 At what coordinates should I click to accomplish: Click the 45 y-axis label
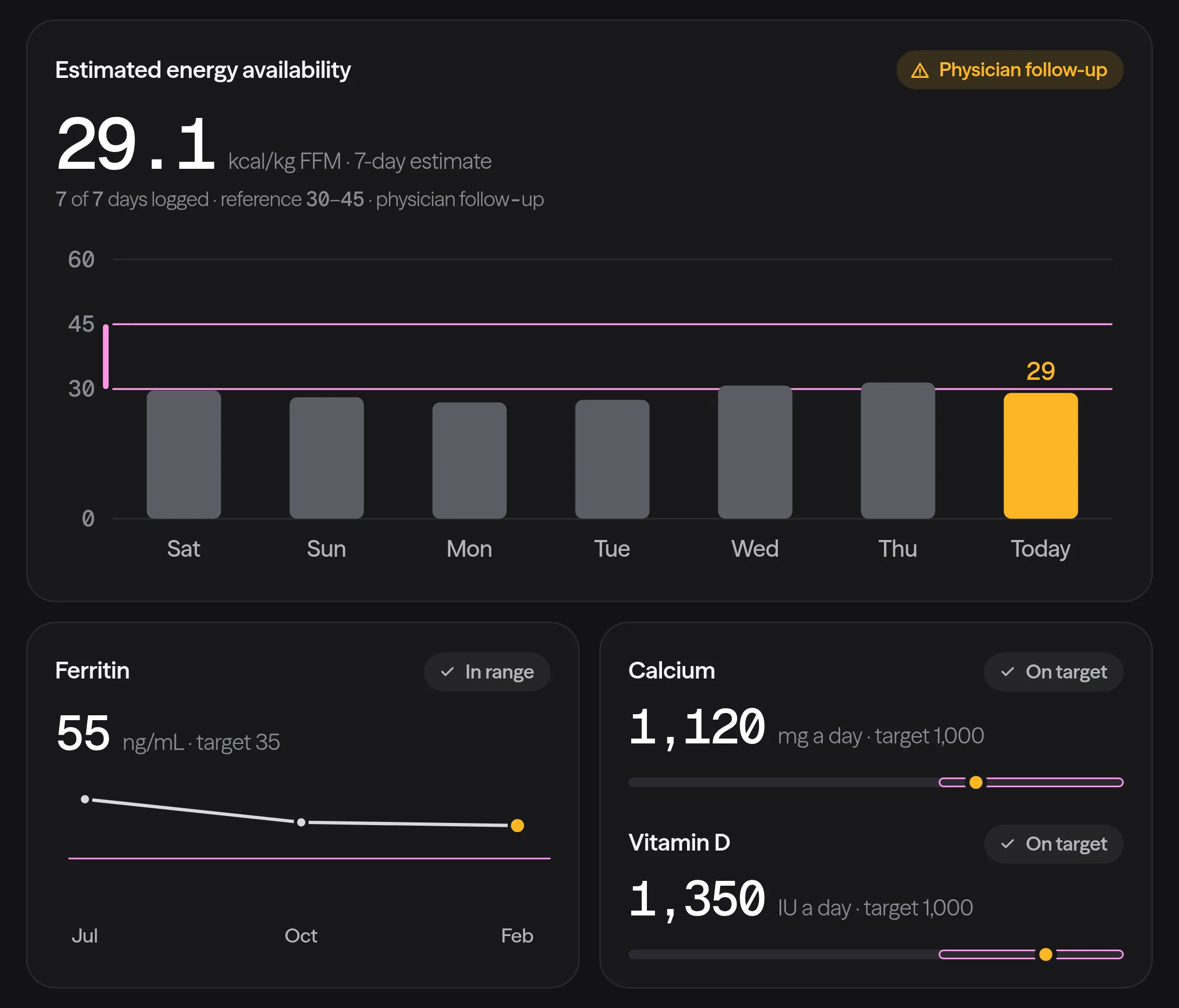pyautogui.click(x=81, y=324)
